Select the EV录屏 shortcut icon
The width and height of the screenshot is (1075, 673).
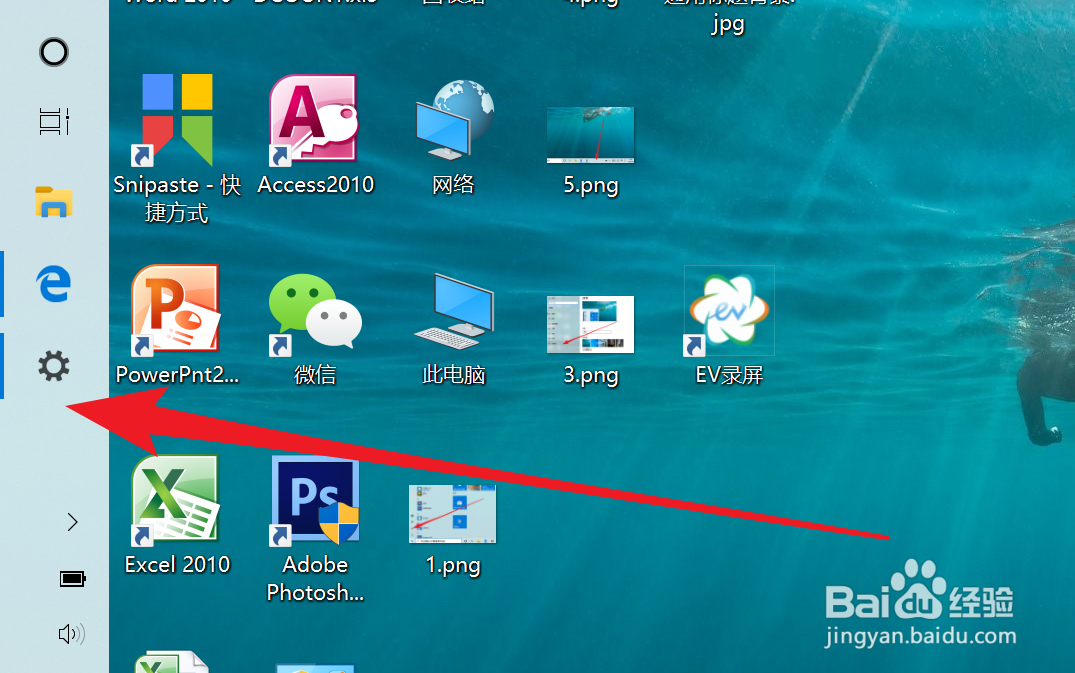729,312
